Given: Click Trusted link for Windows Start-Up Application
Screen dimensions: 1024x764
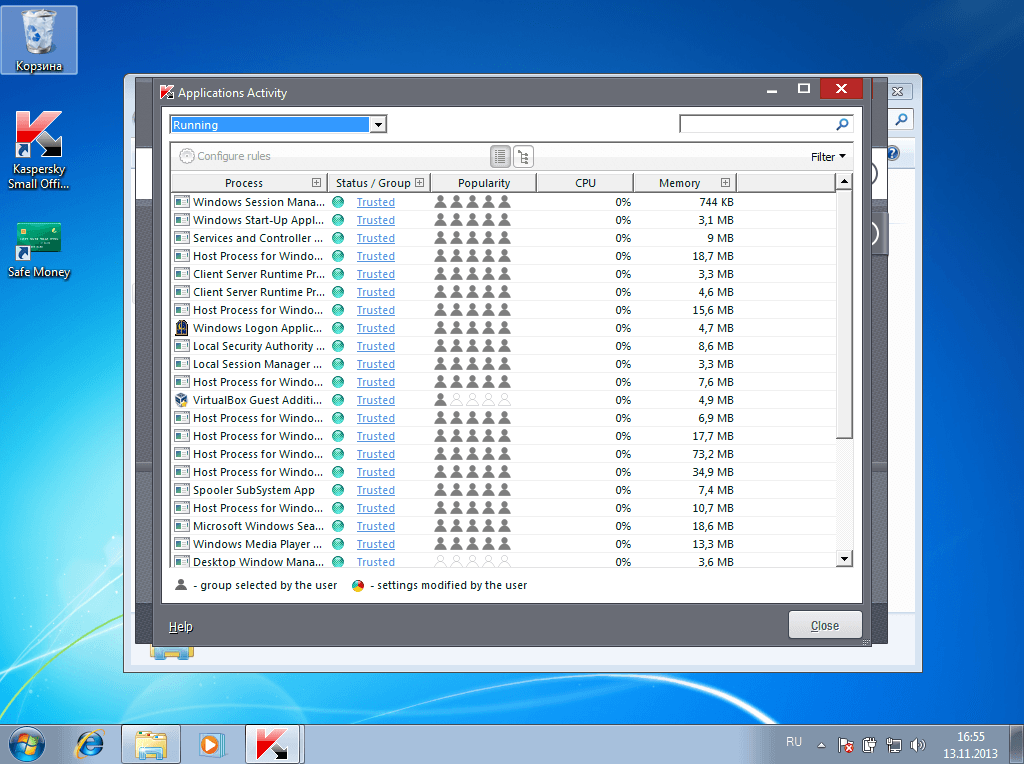Looking at the screenshot, I should (376, 220).
